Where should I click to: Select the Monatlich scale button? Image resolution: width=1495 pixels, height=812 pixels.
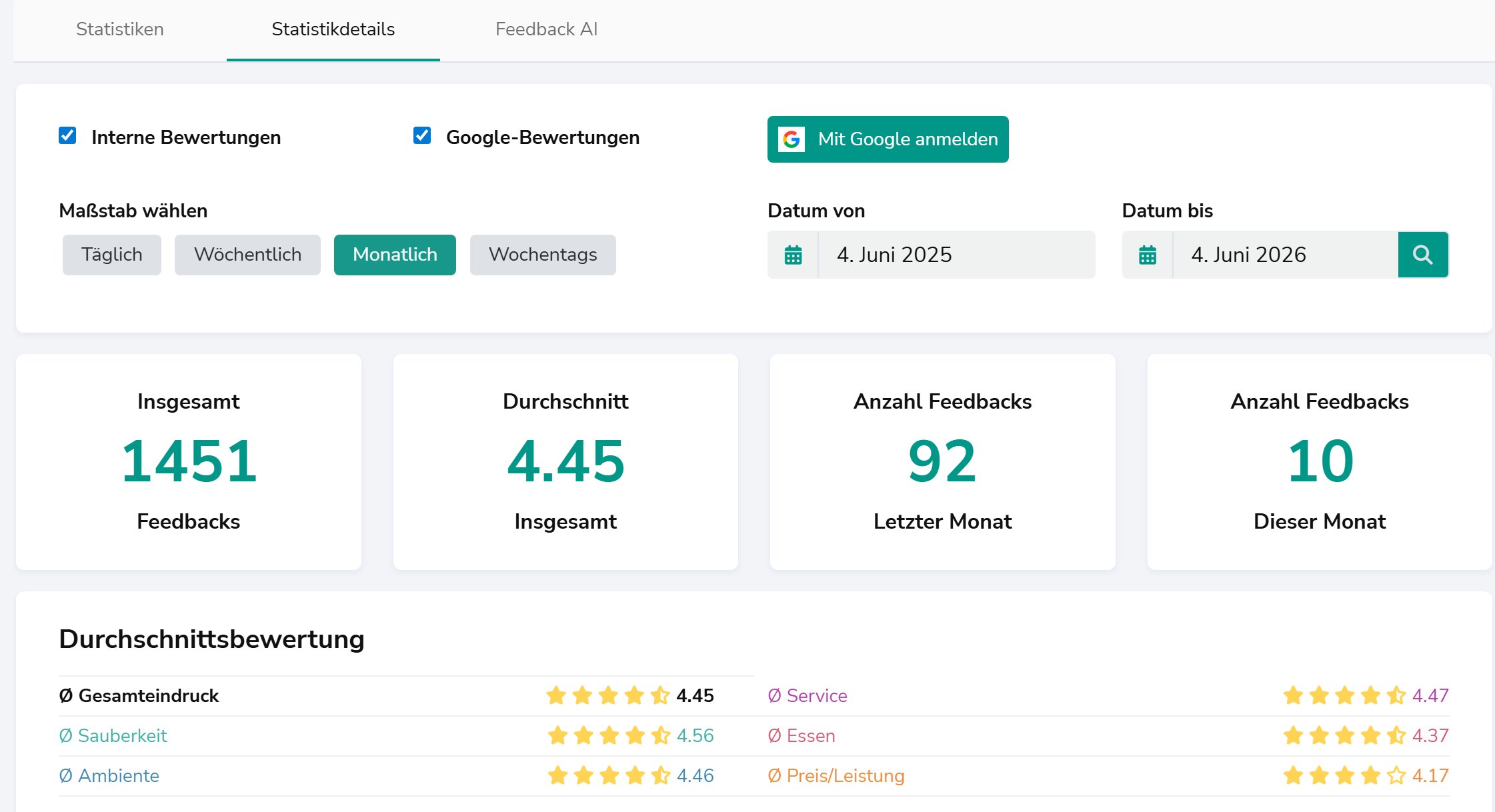point(395,255)
